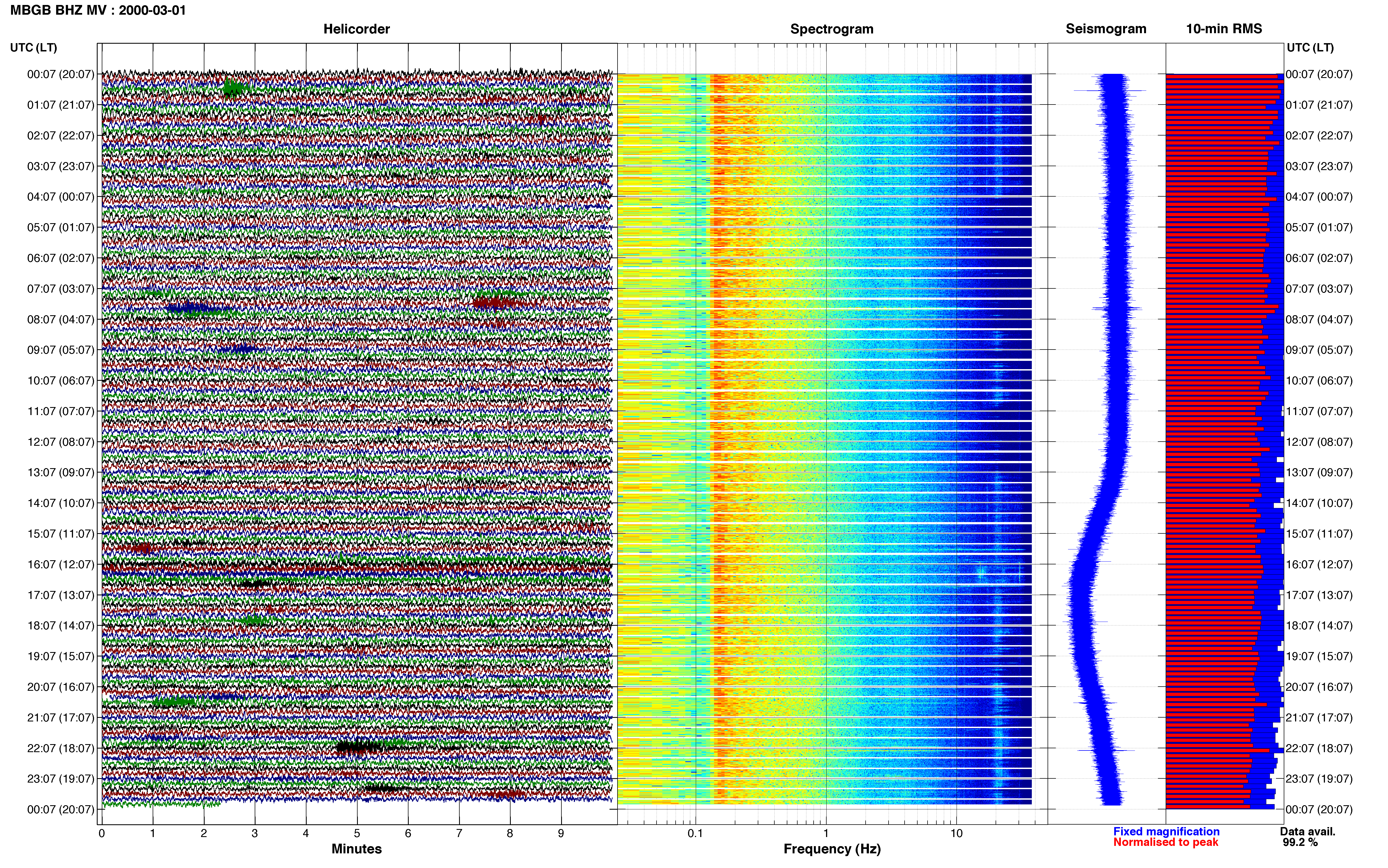This screenshot has height=868, width=1388.
Task: Click the 23:07 (19:07) label beside the 10-min RMS
Action: (1319, 778)
